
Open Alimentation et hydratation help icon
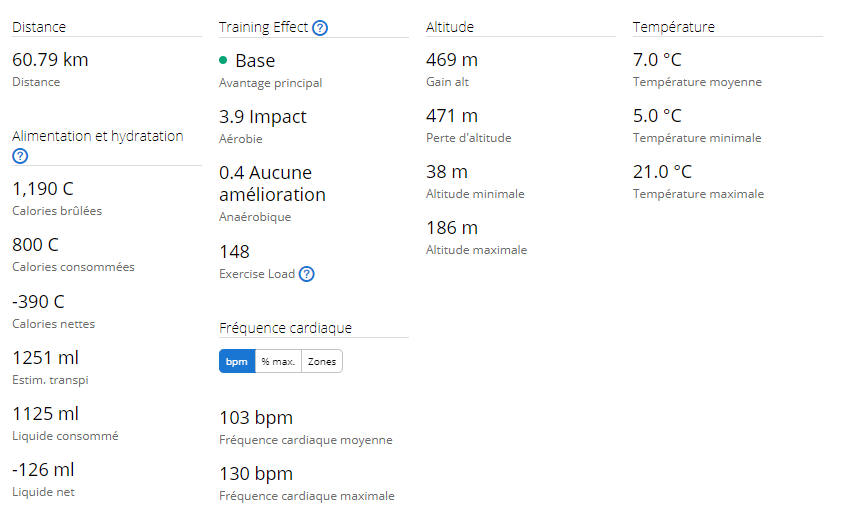20,156
